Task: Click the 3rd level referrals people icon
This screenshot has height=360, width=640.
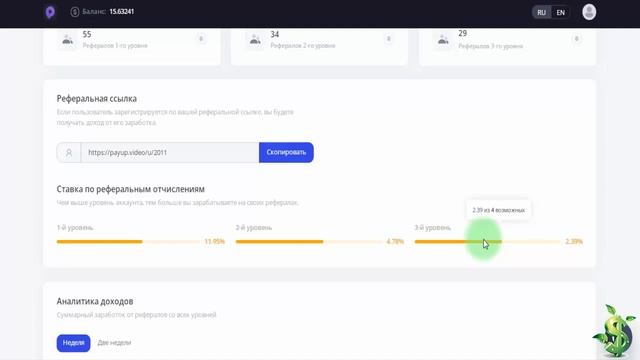Action: (443, 40)
